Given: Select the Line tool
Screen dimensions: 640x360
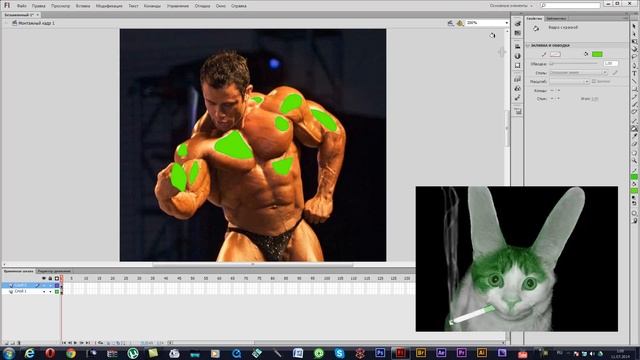Looking at the screenshot, I should (x=635, y=81).
